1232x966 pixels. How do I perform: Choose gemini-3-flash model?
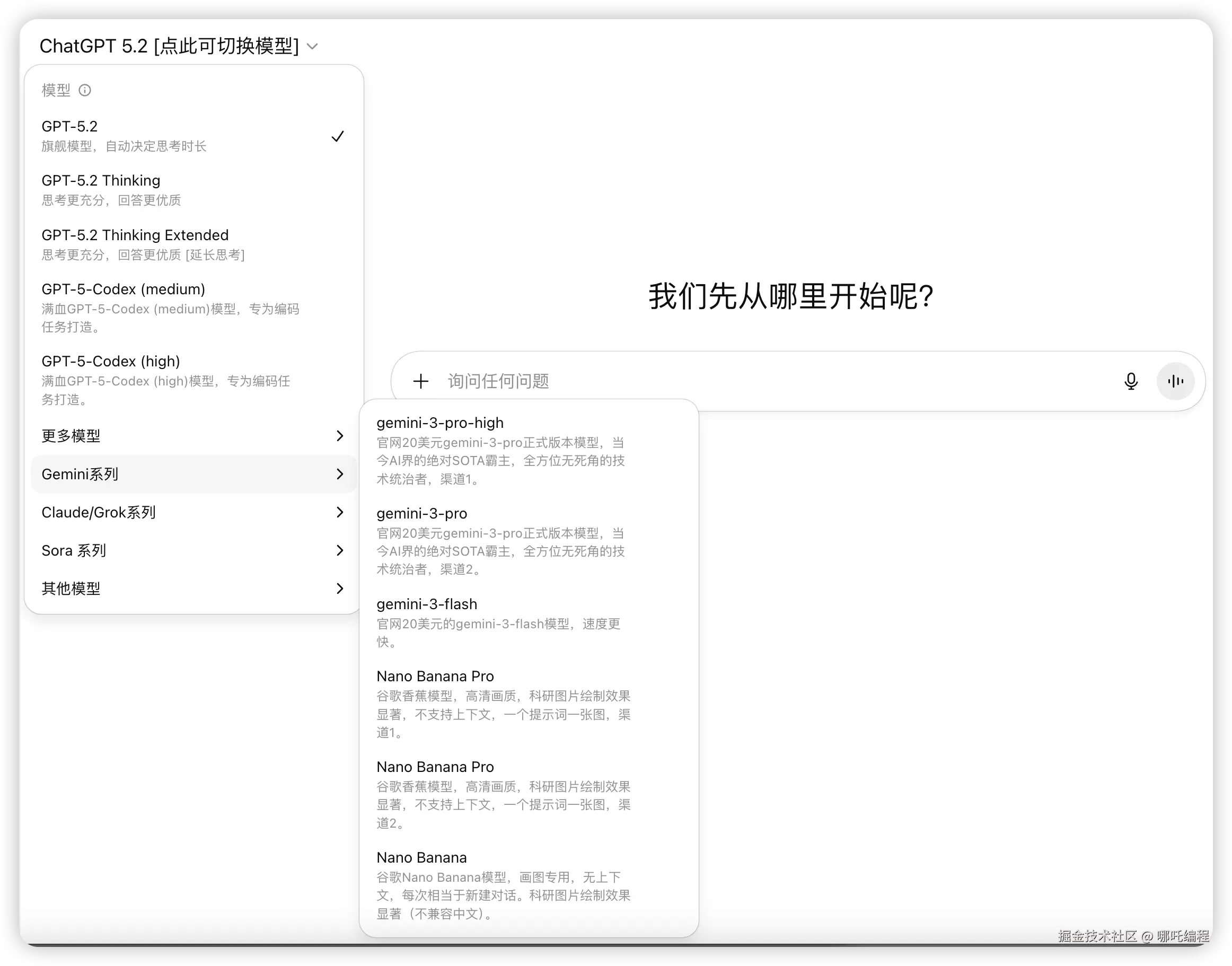tap(503, 622)
